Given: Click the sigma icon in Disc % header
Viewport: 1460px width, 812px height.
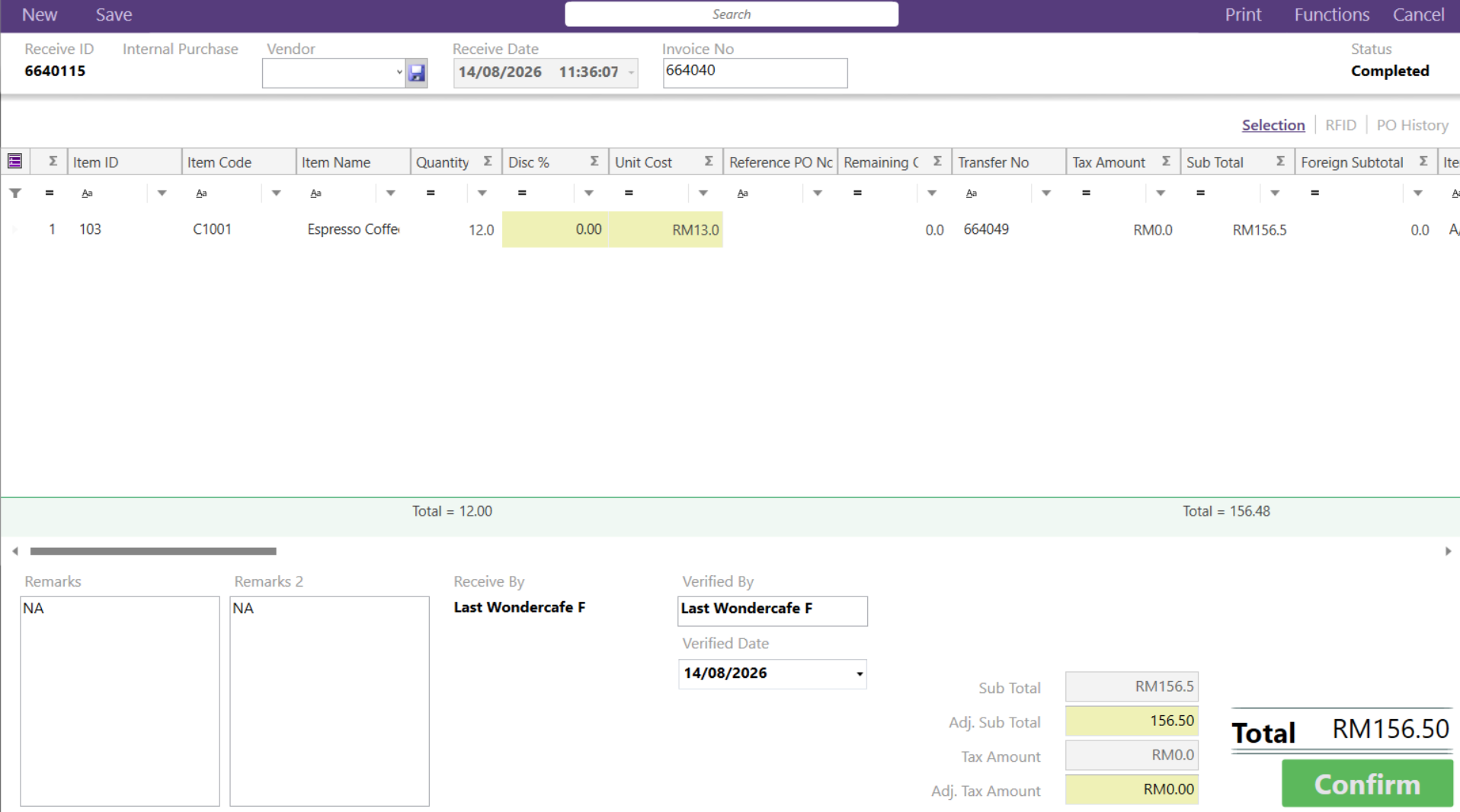Looking at the screenshot, I should tap(594, 161).
